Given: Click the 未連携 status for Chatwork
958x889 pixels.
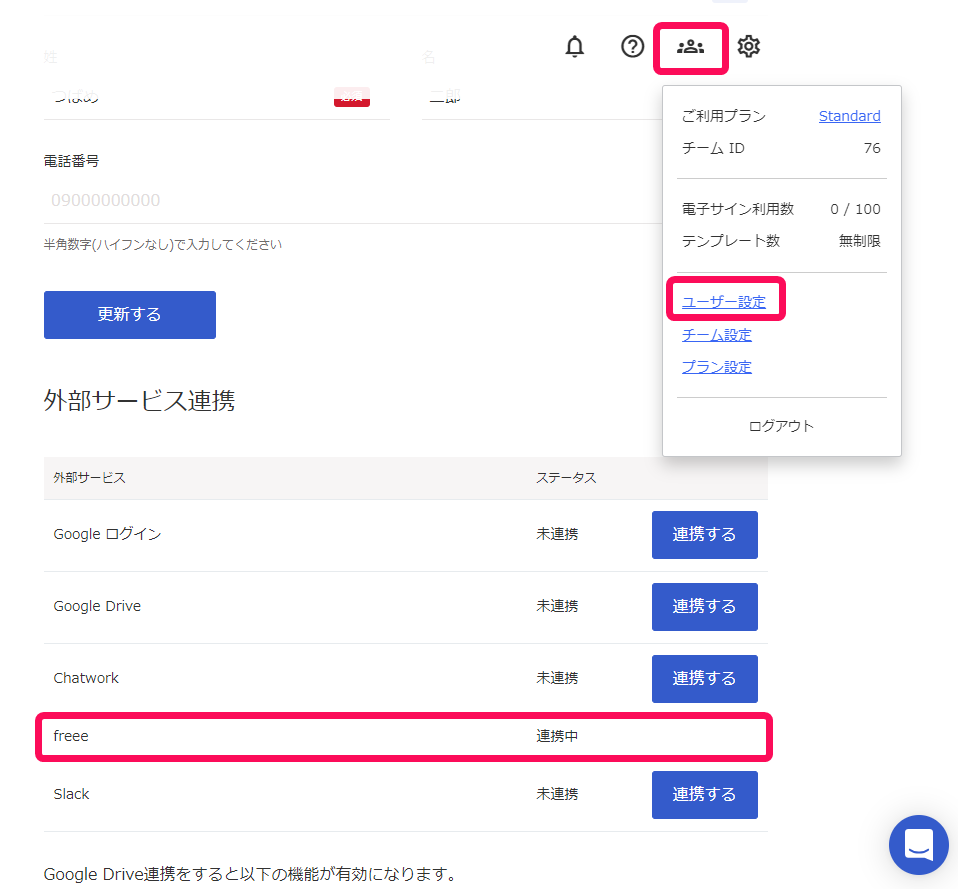Looking at the screenshot, I should pyautogui.click(x=557, y=678).
